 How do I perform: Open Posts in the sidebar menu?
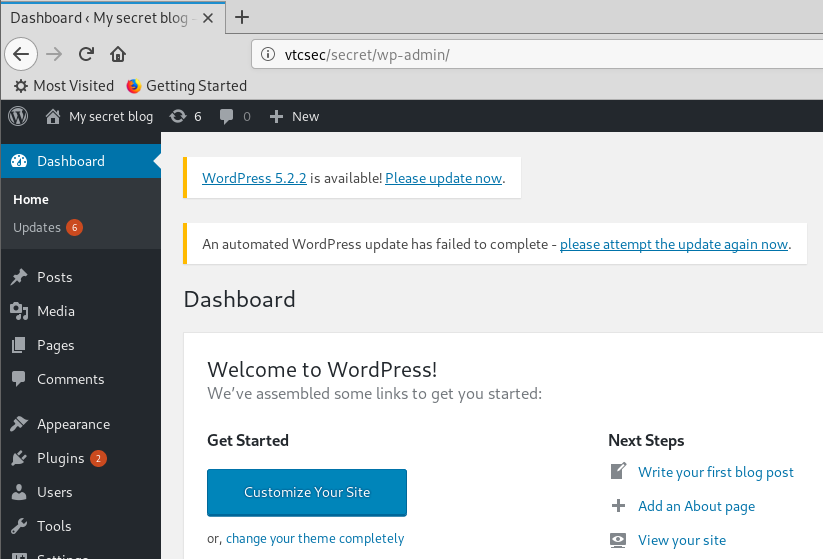[54, 277]
